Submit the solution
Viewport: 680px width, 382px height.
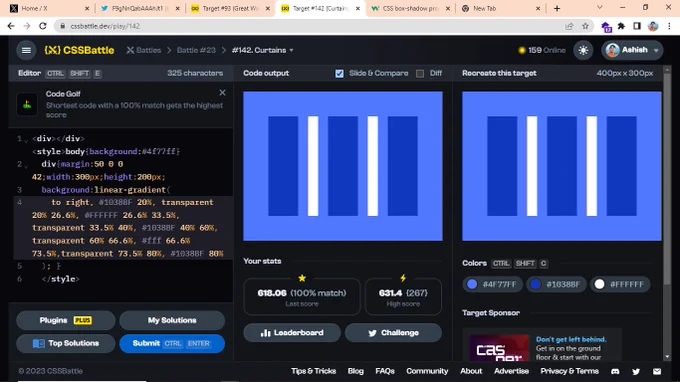(x=172, y=343)
